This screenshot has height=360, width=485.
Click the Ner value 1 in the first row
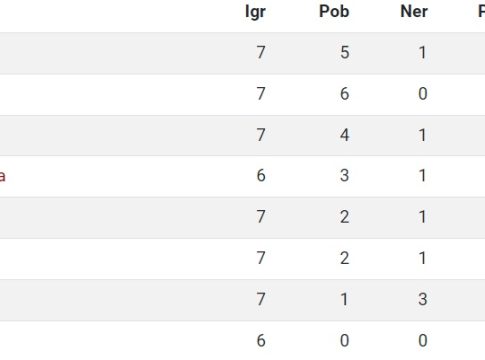[423, 53]
